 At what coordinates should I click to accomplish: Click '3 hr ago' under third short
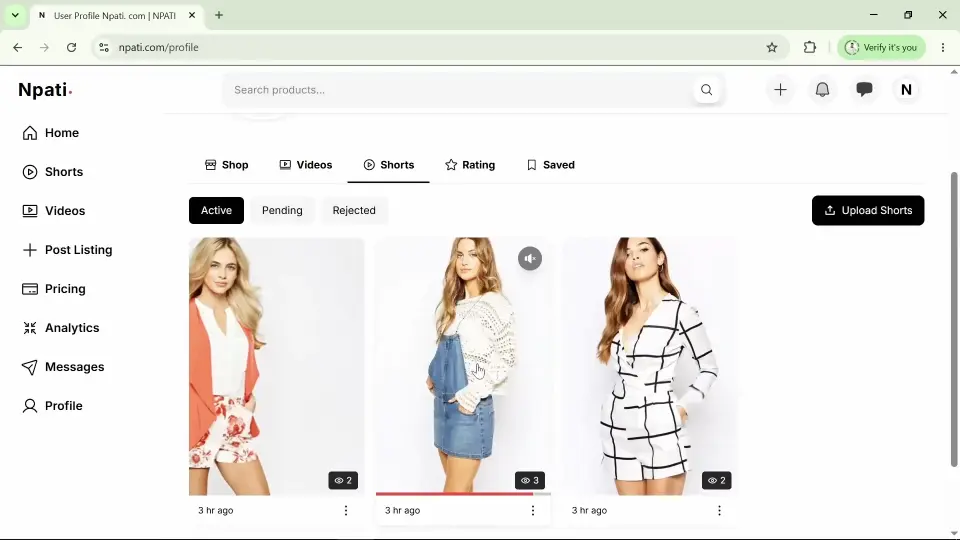(589, 511)
